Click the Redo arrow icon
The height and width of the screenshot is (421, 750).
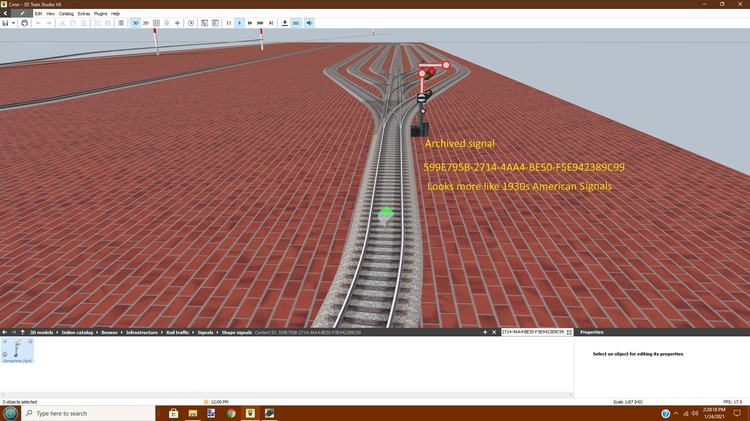pos(49,23)
